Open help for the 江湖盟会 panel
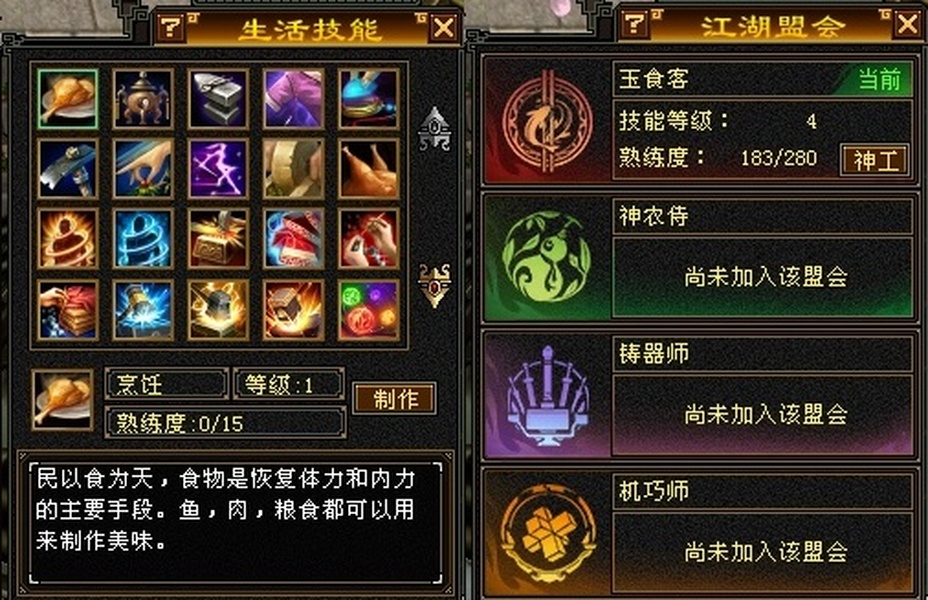The height and width of the screenshot is (600, 928). pyautogui.click(x=634, y=24)
